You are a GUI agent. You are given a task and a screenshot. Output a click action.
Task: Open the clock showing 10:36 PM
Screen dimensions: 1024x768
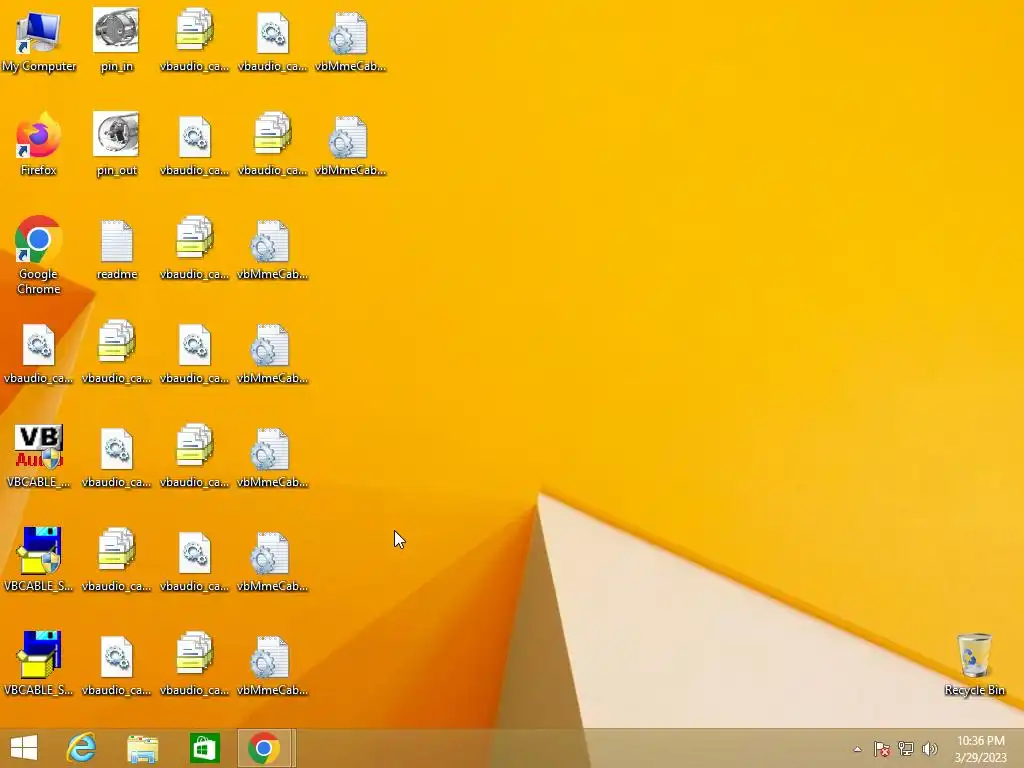tap(980, 749)
